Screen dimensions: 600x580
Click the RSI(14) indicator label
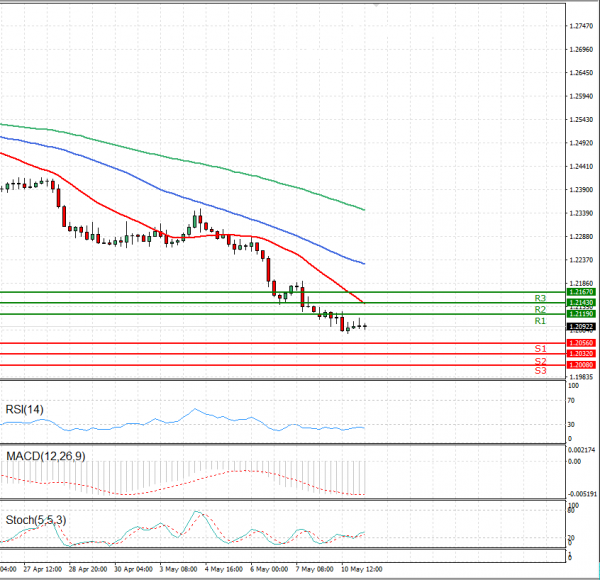24,409
